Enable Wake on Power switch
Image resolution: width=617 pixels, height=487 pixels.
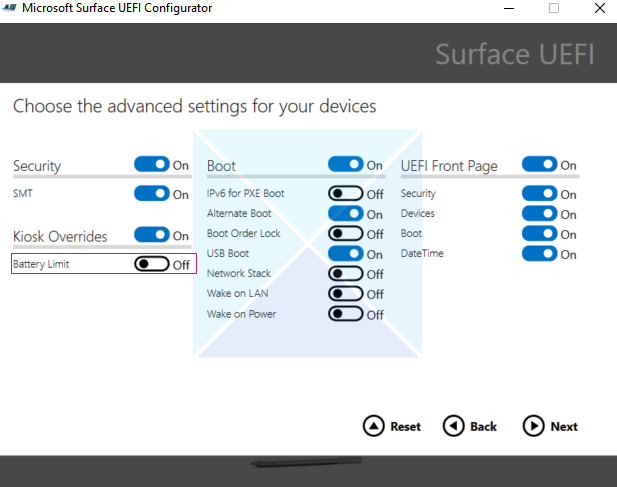coord(345,314)
